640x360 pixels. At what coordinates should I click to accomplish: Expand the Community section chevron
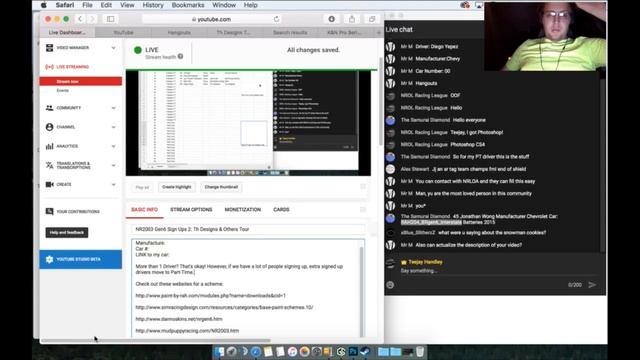(x=113, y=108)
